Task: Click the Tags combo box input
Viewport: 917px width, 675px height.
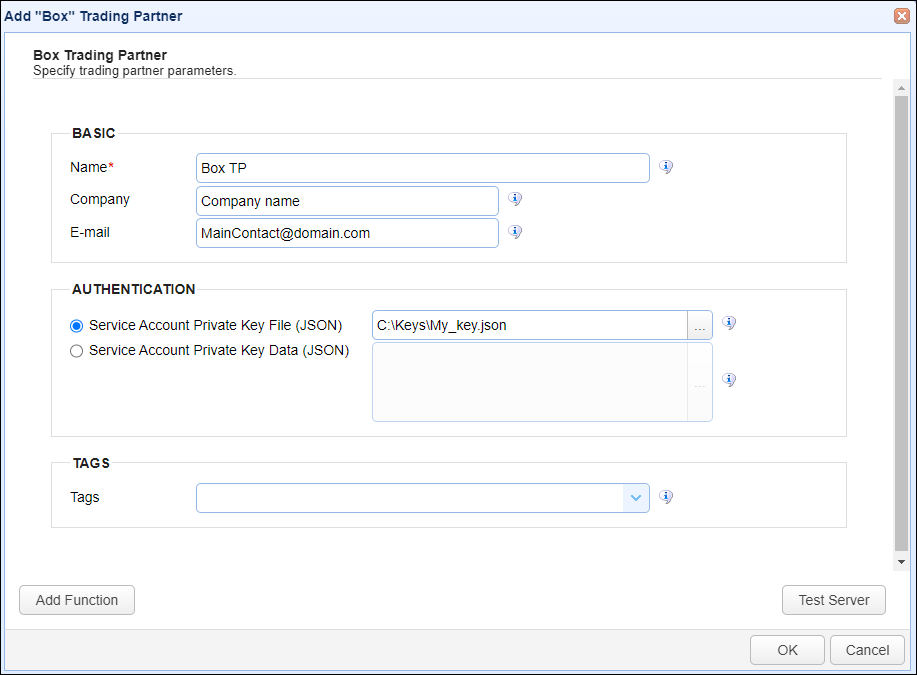Action: pyautogui.click(x=410, y=498)
